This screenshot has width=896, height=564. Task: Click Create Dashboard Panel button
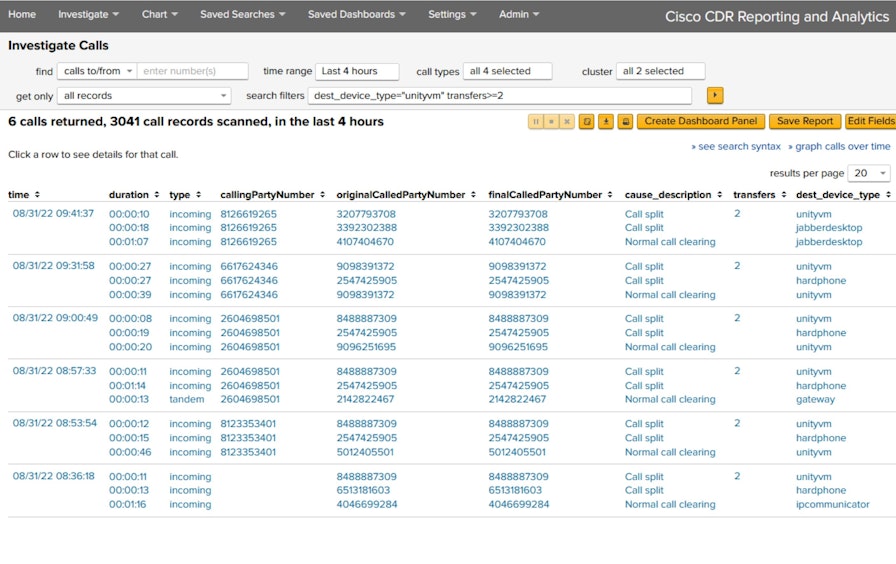tap(700, 121)
